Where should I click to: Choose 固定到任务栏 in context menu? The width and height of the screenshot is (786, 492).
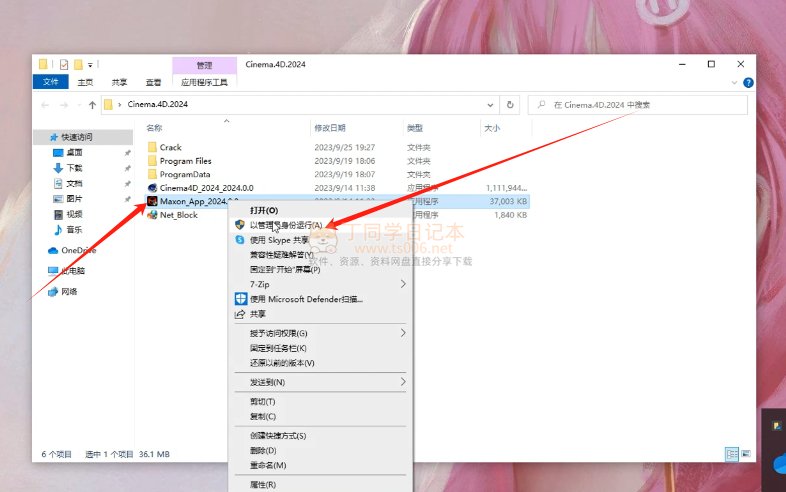[278, 348]
